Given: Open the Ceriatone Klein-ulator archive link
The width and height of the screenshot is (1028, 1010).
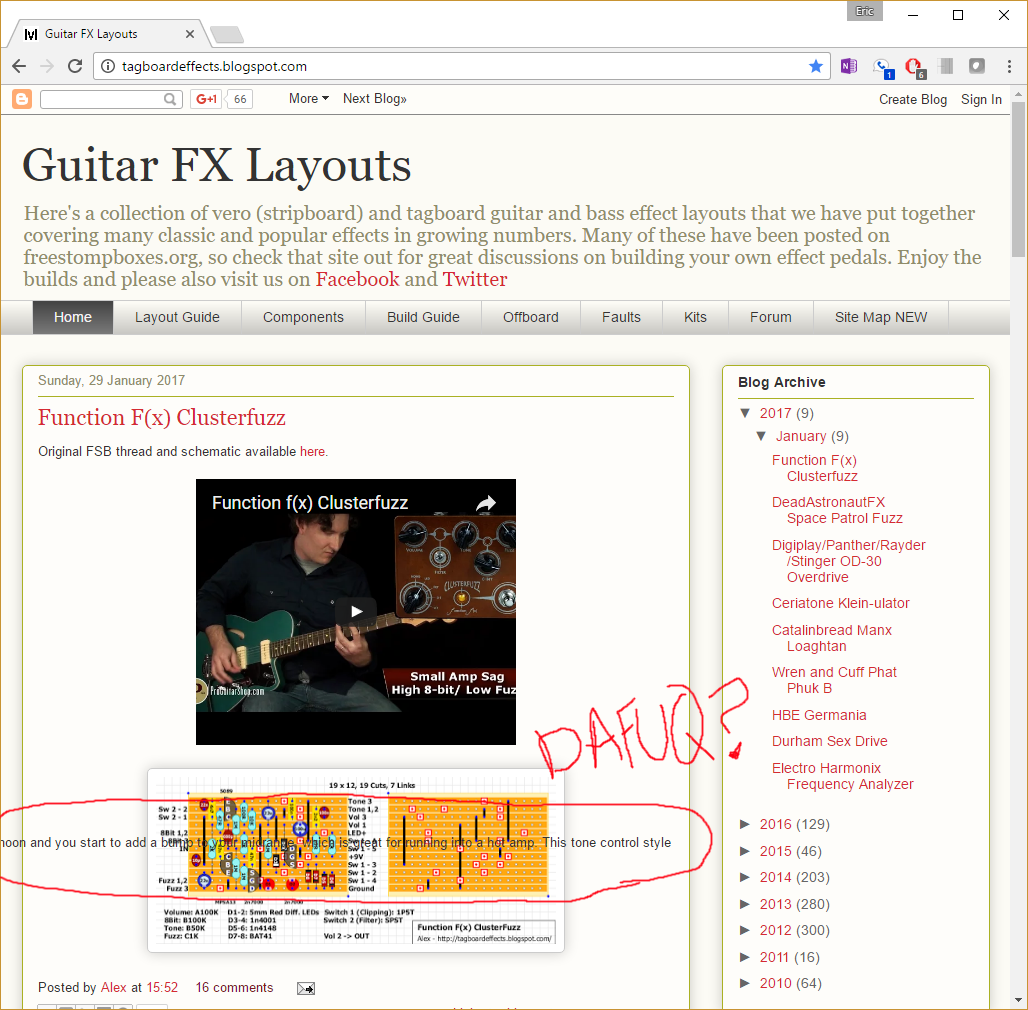Looking at the screenshot, I should click(840, 603).
